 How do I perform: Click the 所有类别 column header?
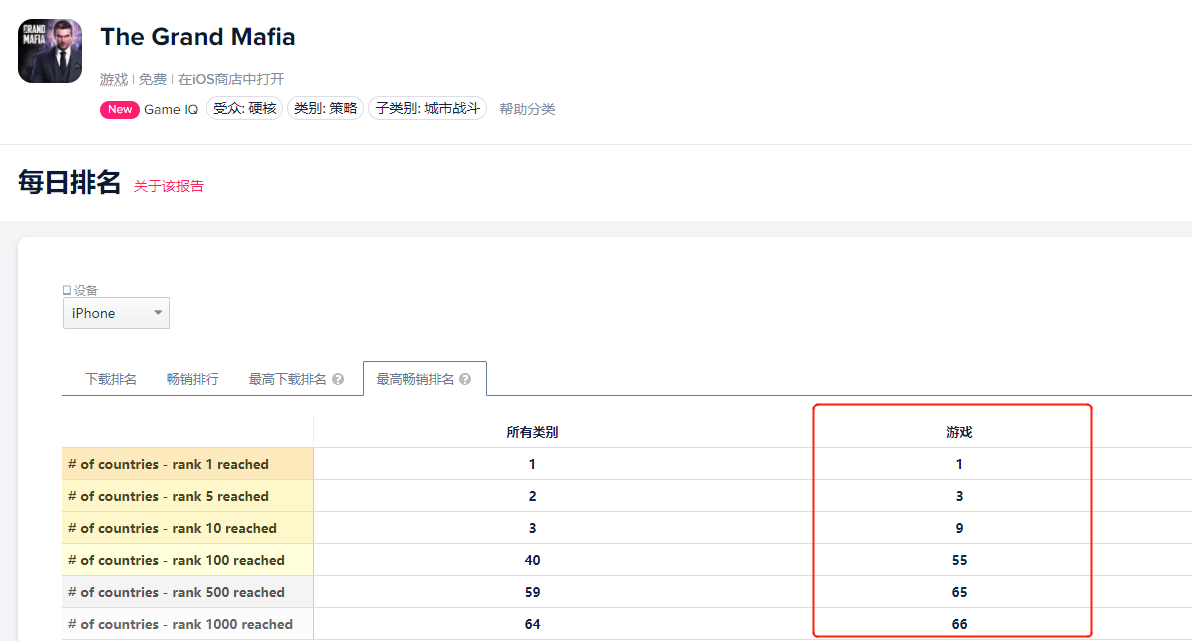pyautogui.click(x=532, y=432)
